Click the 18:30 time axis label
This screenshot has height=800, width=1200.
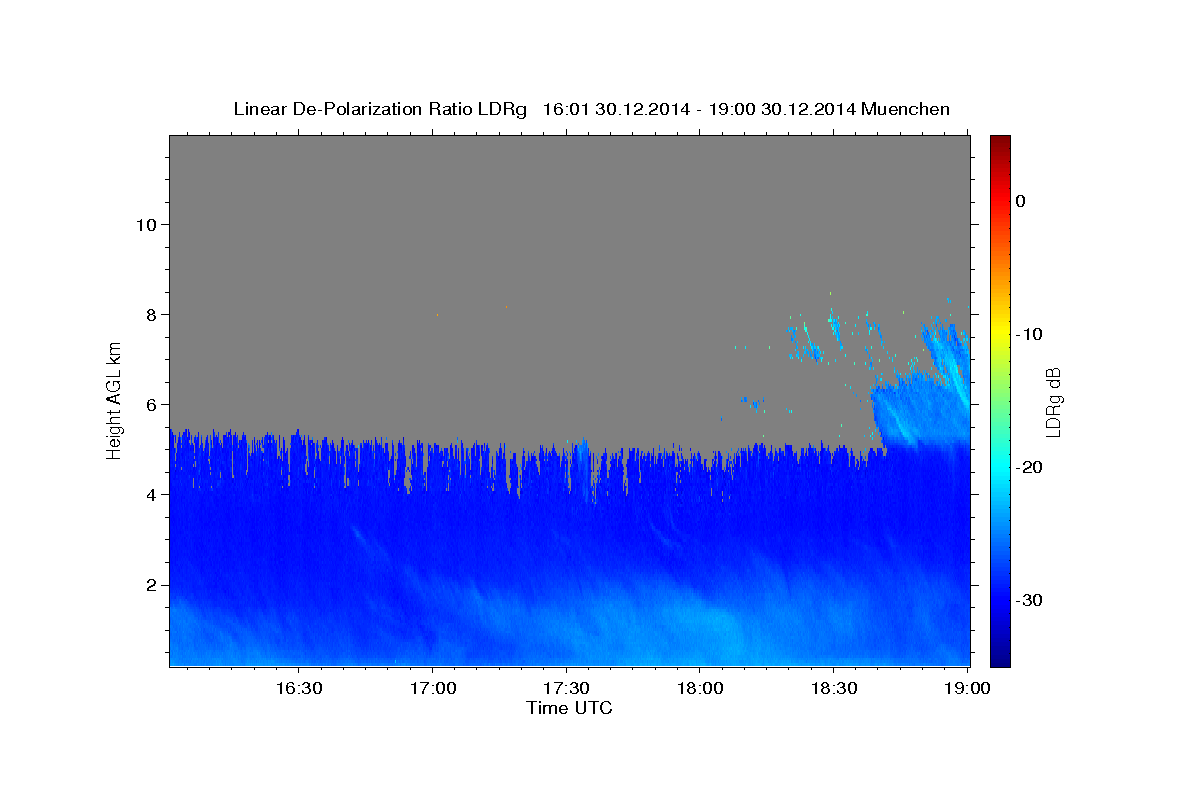pyautogui.click(x=833, y=688)
